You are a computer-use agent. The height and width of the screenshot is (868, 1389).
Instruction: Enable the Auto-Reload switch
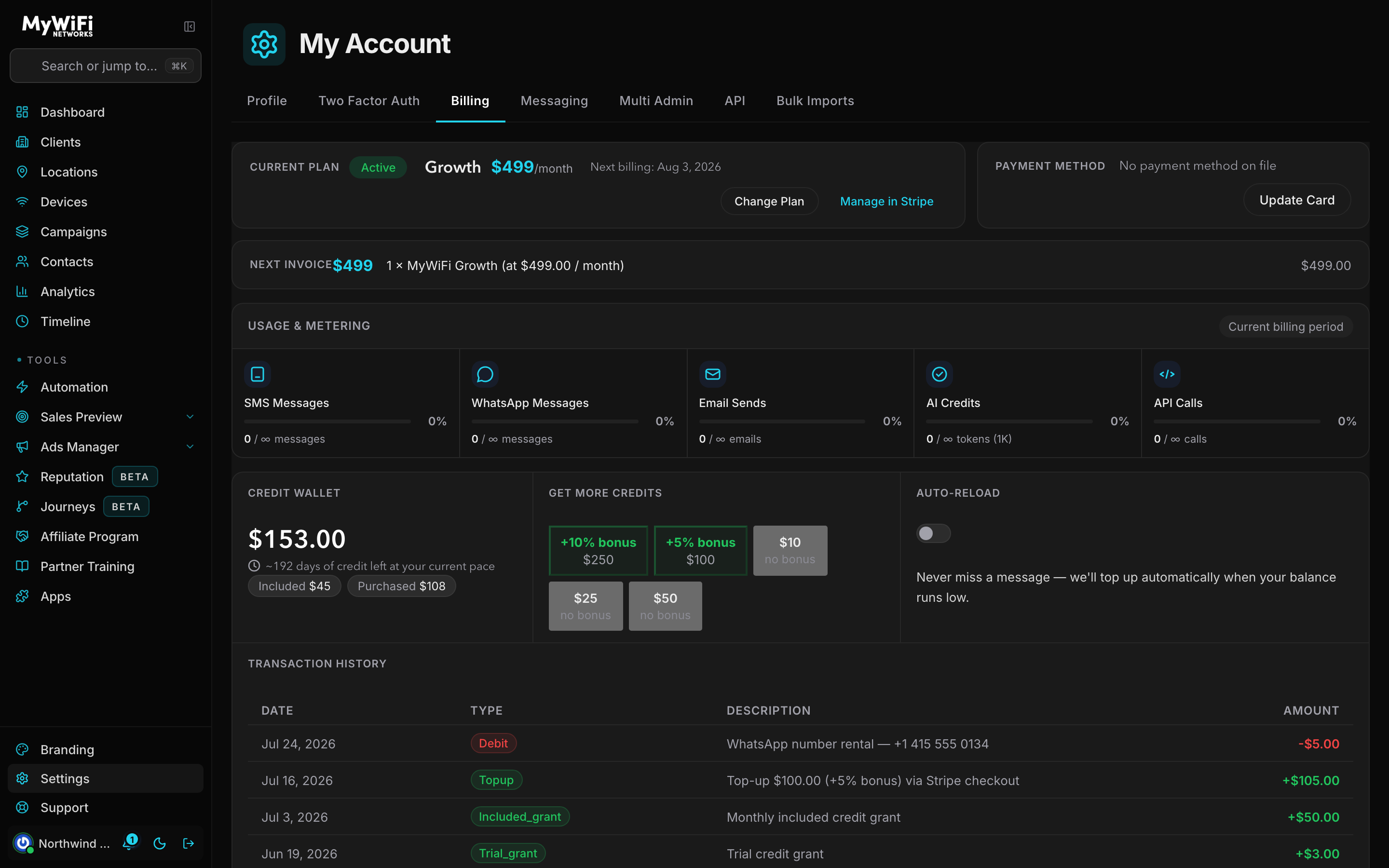coord(933,533)
